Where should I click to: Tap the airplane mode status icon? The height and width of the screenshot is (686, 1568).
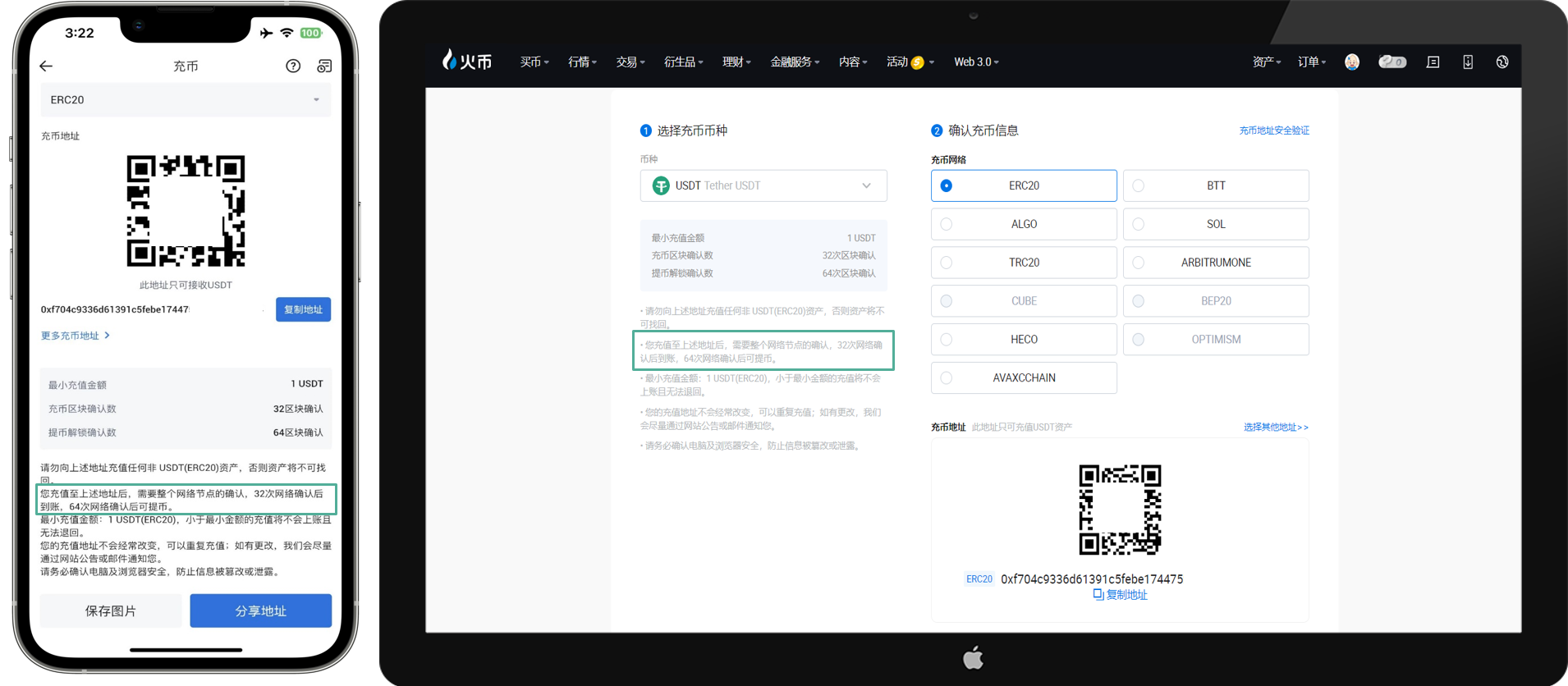pyautogui.click(x=266, y=33)
